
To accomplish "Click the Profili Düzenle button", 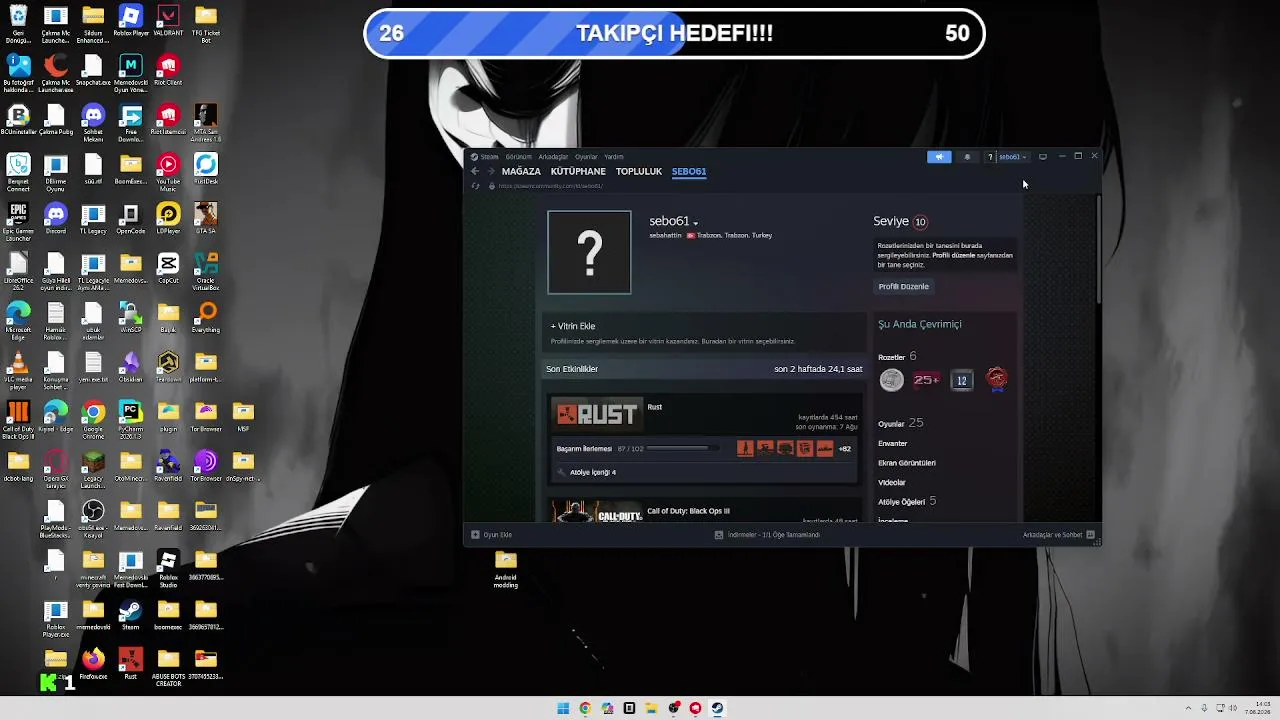I will coord(903,287).
